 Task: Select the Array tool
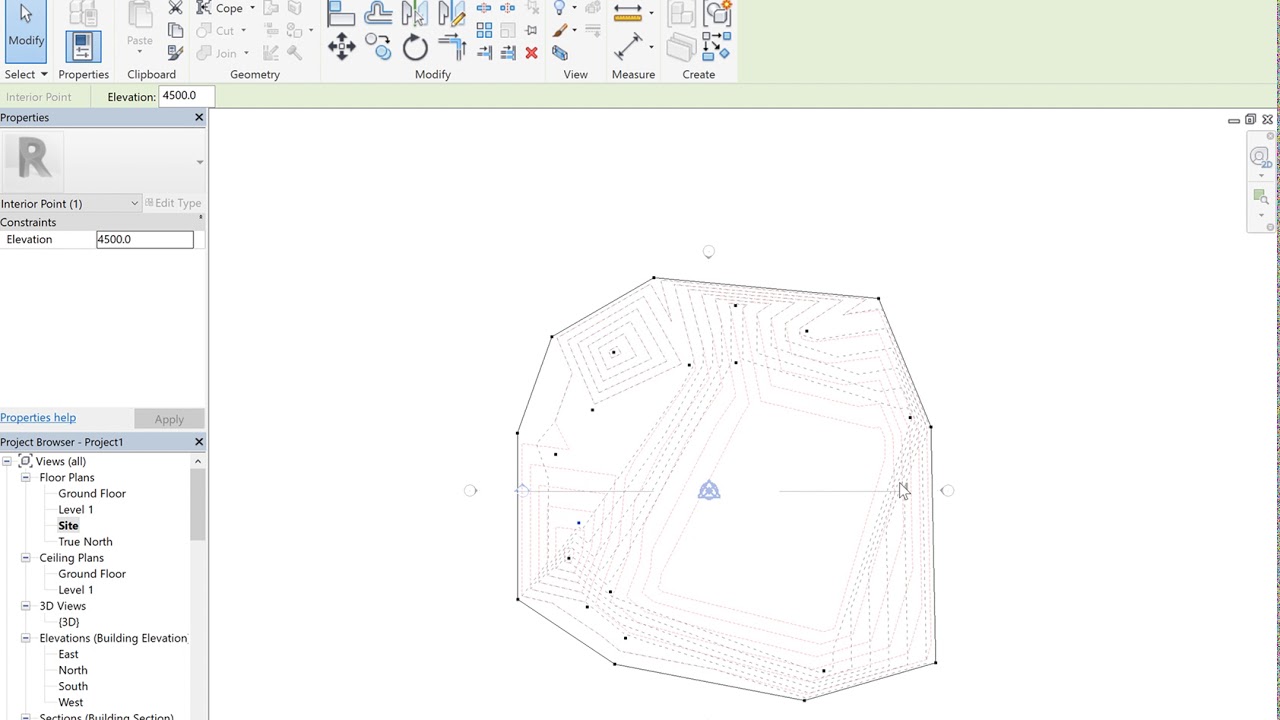[484, 30]
